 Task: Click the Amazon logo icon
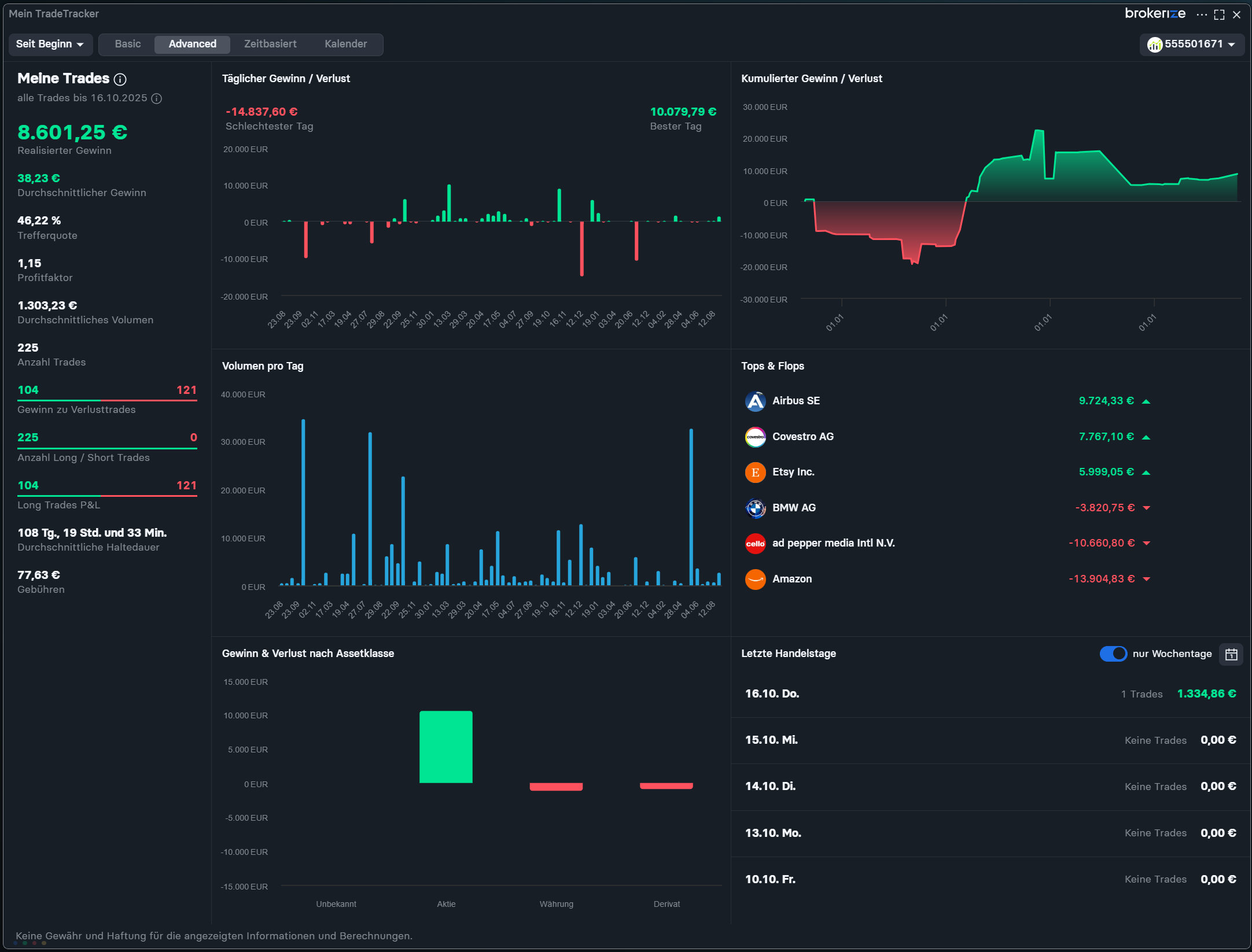(755, 579)
